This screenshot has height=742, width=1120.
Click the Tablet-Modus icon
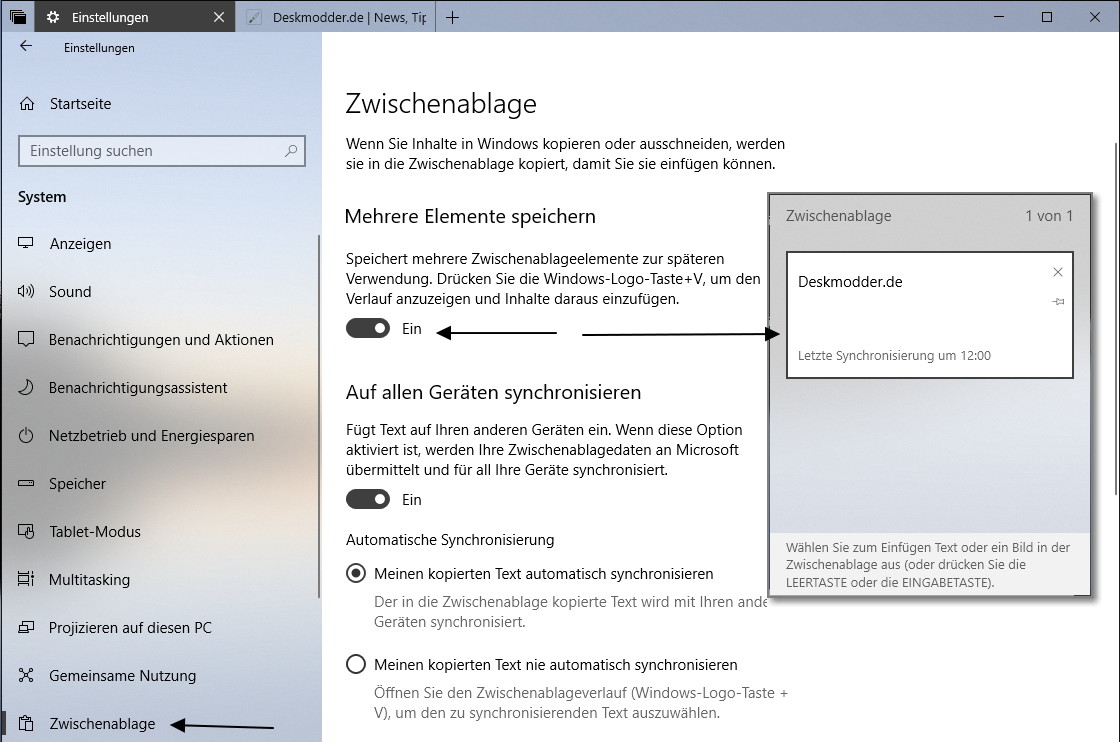pyautogui.click(x=26, y=531)
